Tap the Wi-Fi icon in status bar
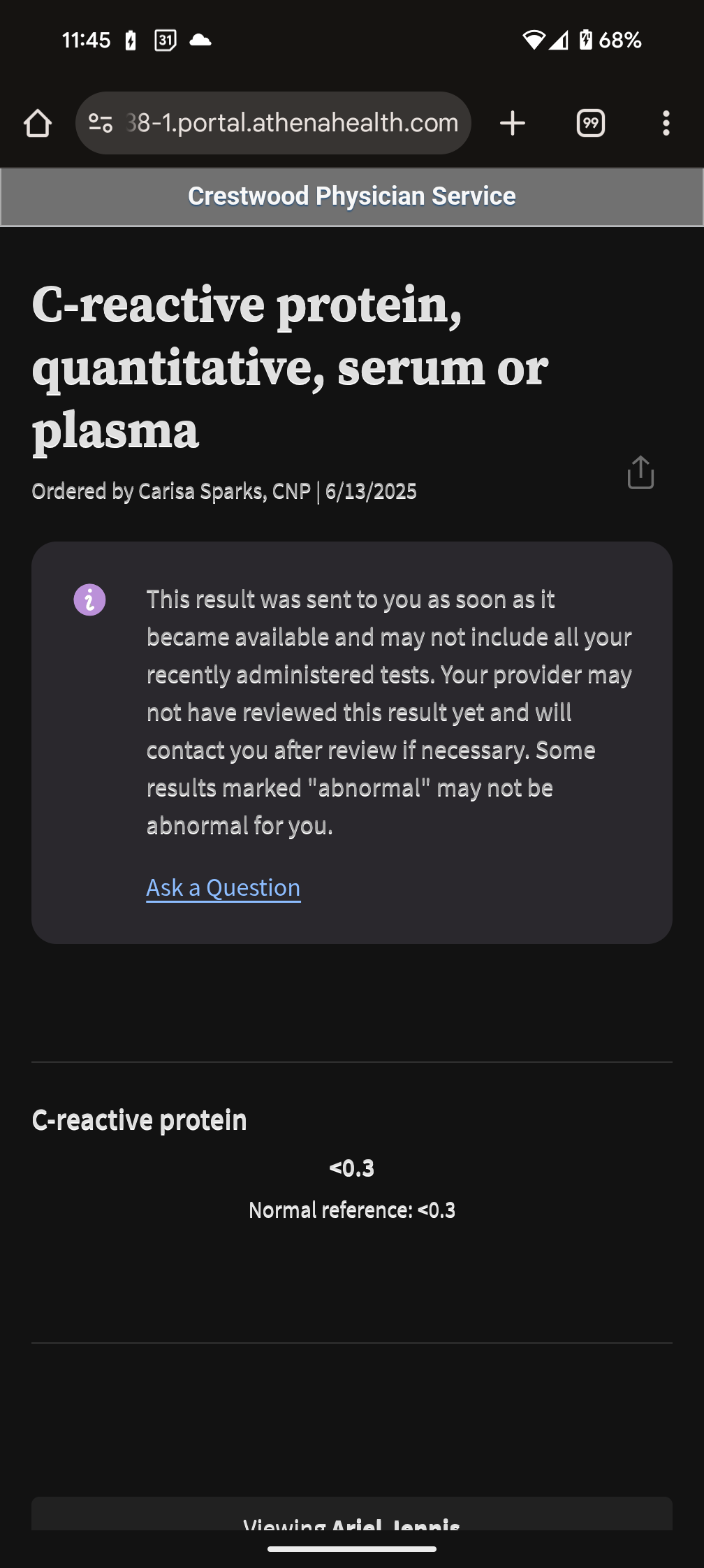The image size is (704, 1568). pyautogui.click(x=534, y=41)
